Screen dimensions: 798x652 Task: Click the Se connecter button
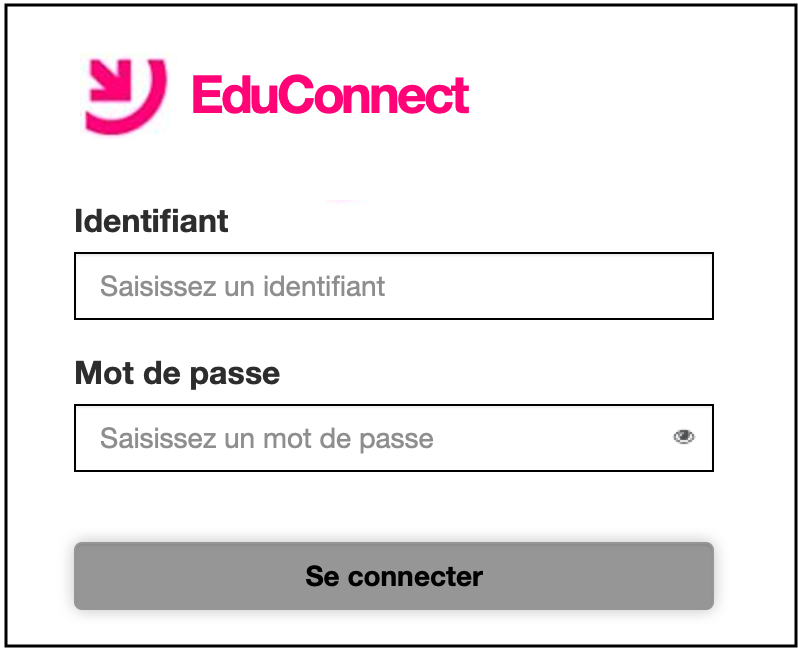394,576
